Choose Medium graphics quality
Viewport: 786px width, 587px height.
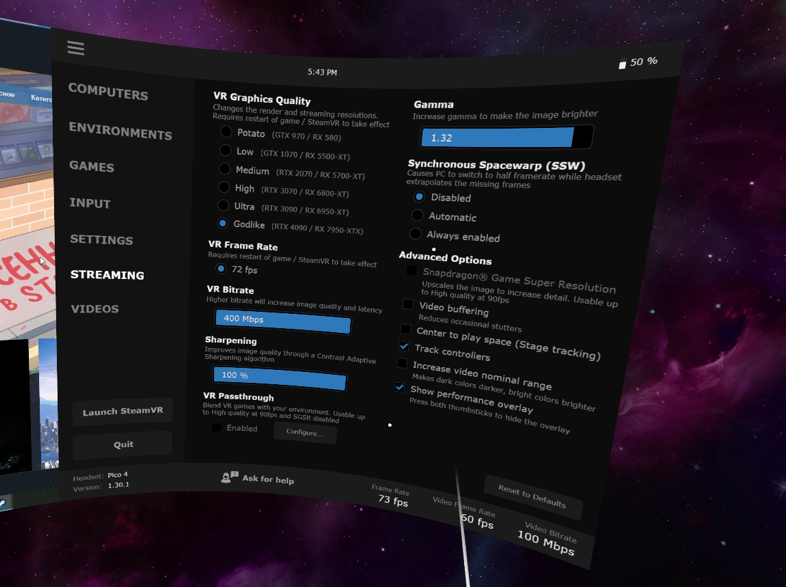point(225,169)
